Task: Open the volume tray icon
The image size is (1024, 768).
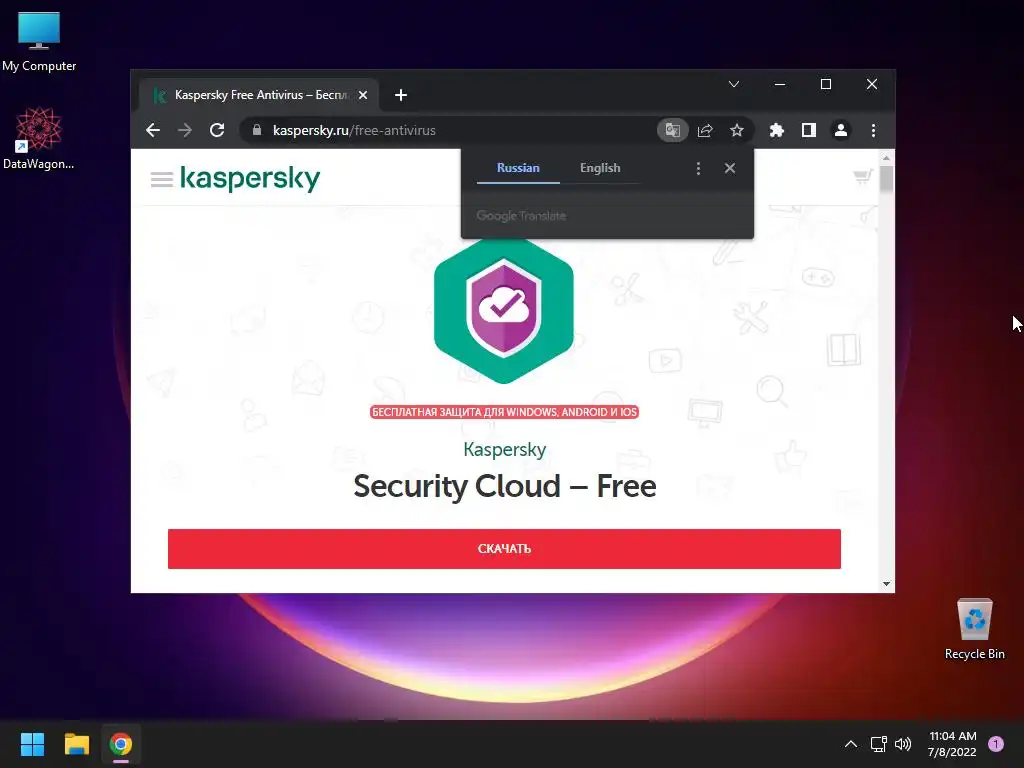Action: click(x=903, y=744)
